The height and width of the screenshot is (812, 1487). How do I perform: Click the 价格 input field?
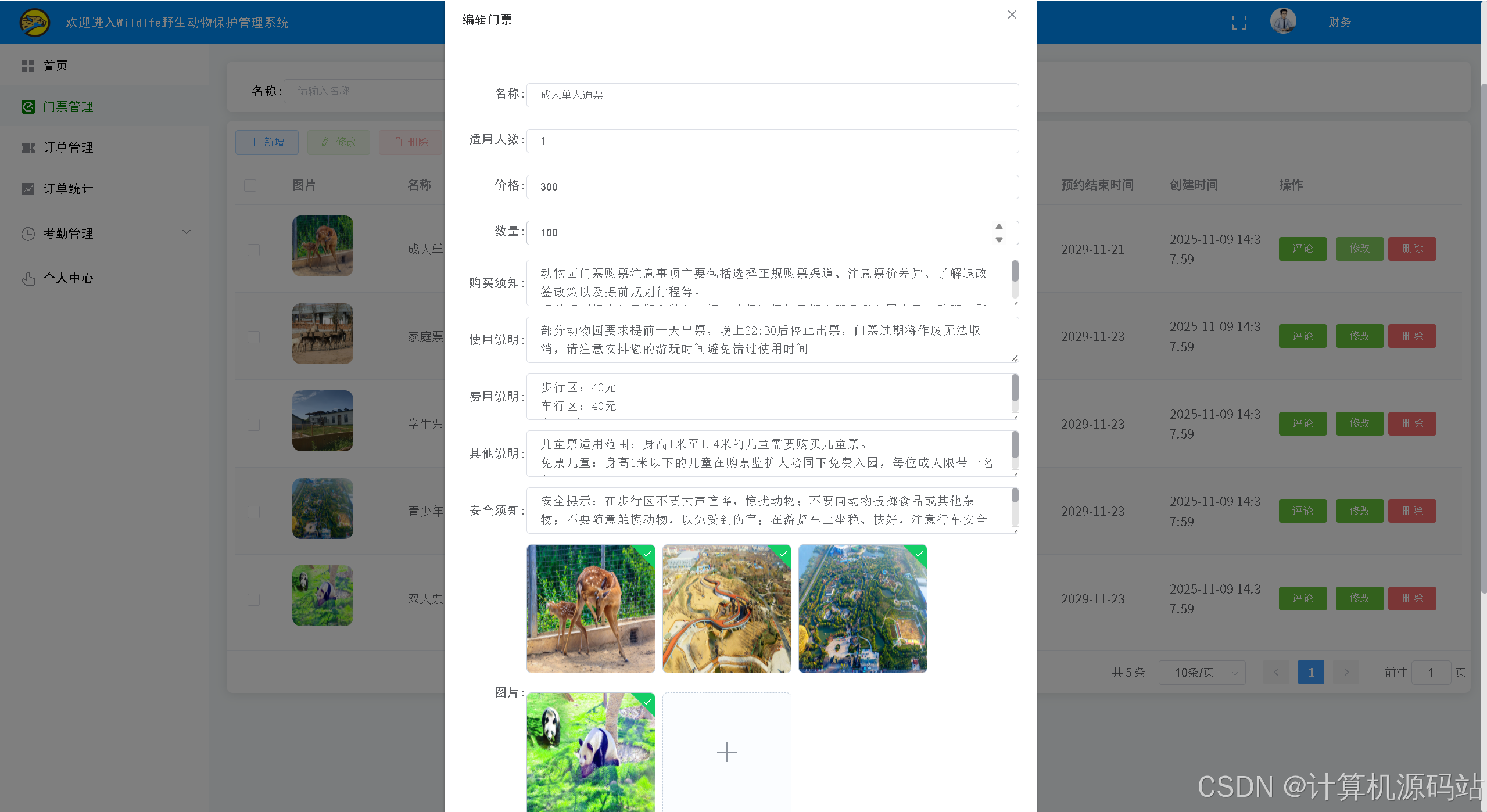click(x=772, y=186)
